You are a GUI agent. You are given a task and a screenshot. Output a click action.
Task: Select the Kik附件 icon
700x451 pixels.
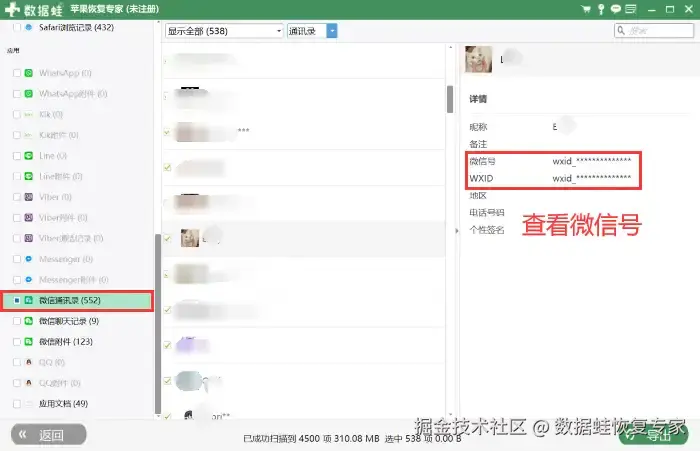point(29,135)
